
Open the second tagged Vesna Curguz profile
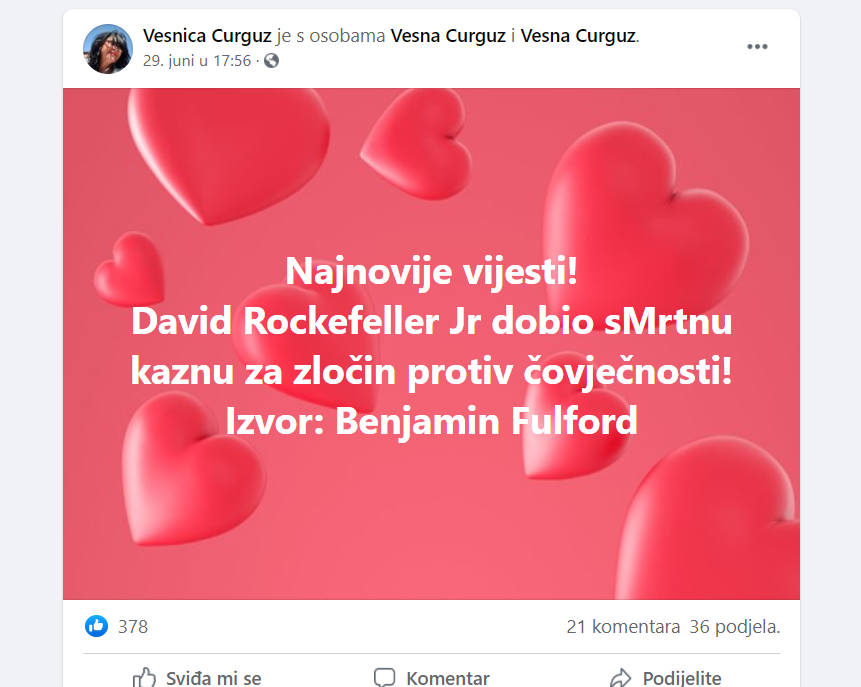click(578, 36)
